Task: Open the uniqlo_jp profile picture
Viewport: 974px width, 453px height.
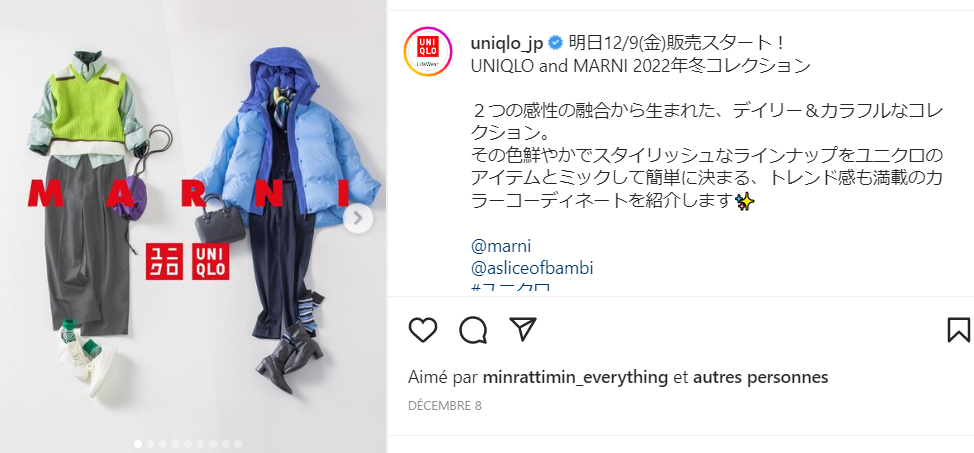Action: click(x=428, y=52)
